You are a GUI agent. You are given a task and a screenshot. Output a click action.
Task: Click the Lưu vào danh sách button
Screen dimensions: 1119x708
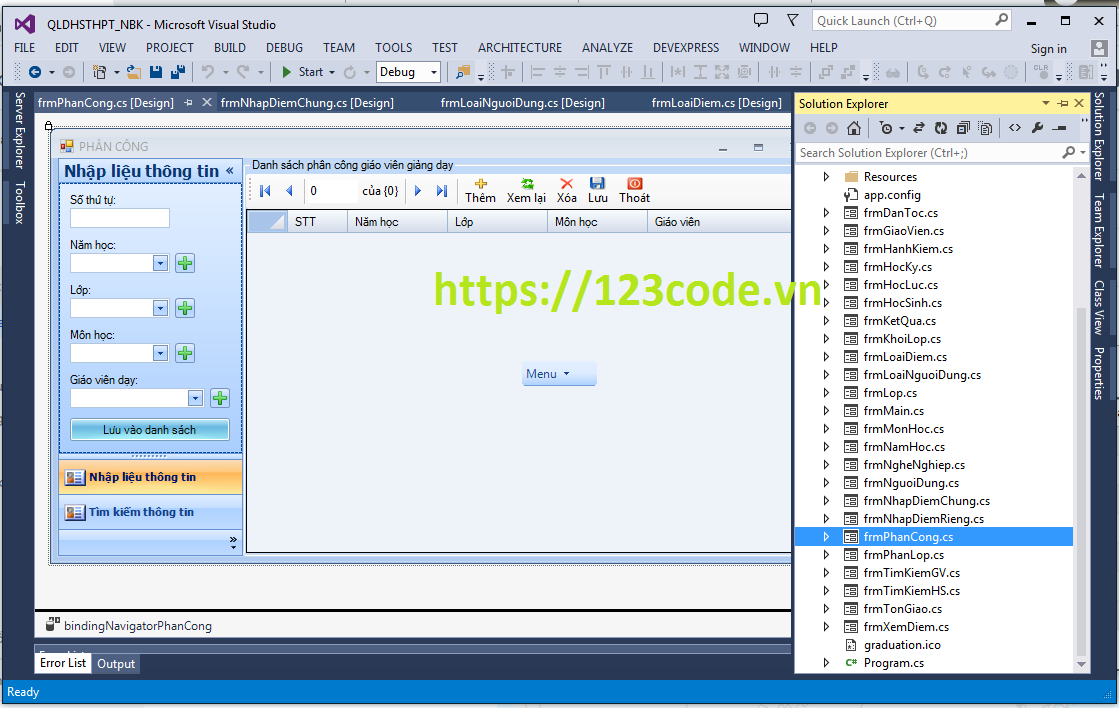tap(150, 428)
